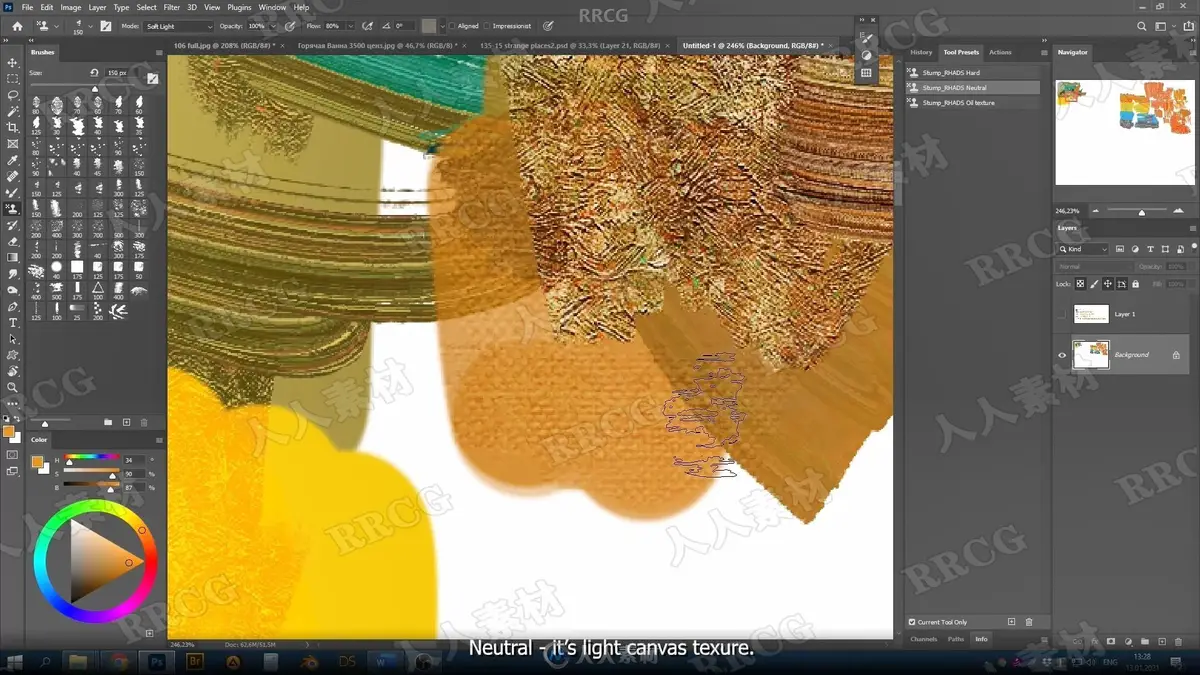Select the Eraser tool
Screen dimensions: 1200x675
pyautogui.click(x=13, y=241)
